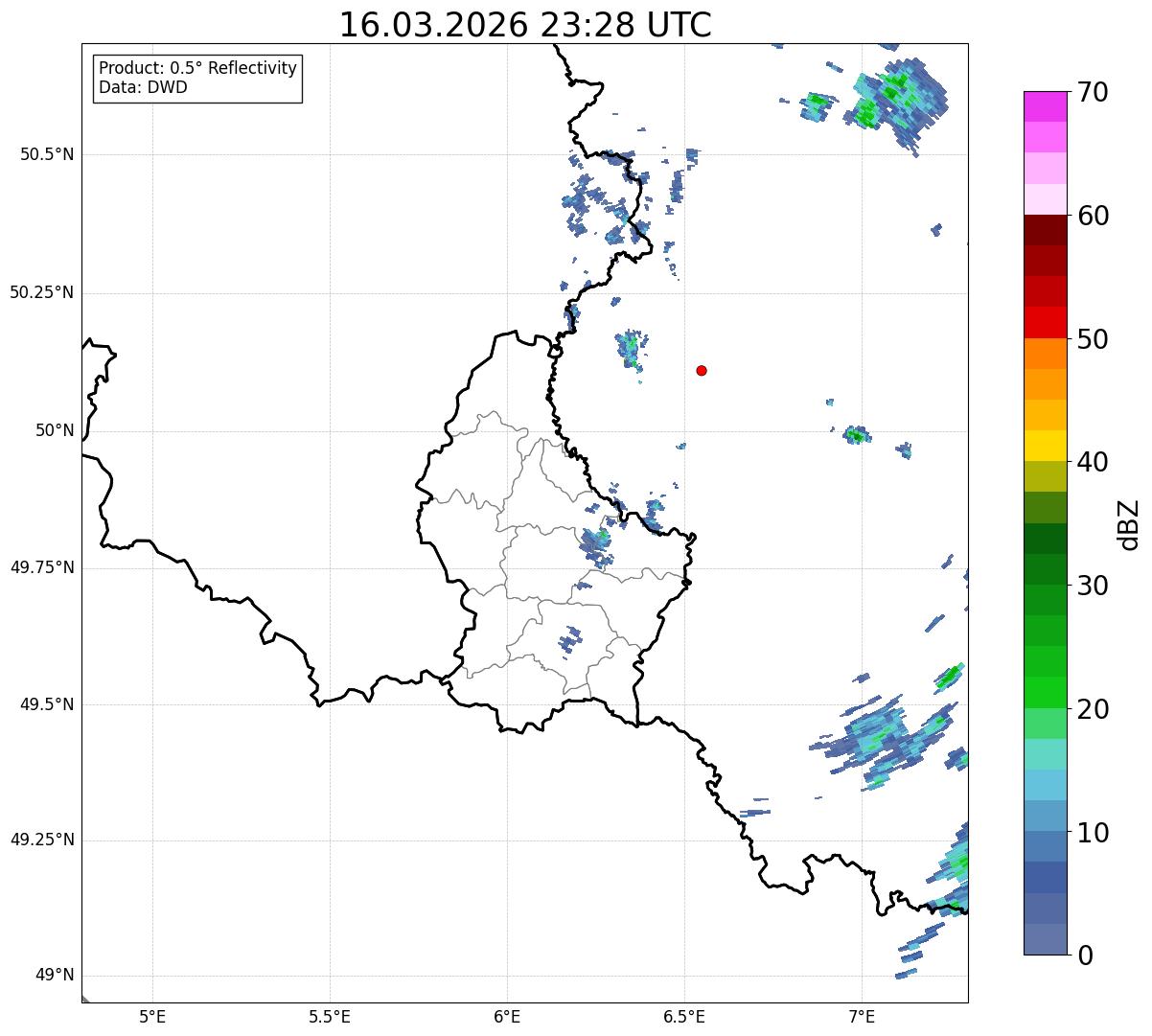Click the radar echo west of the red marker
1152x1036 pixels.
[x=632, y=349]
